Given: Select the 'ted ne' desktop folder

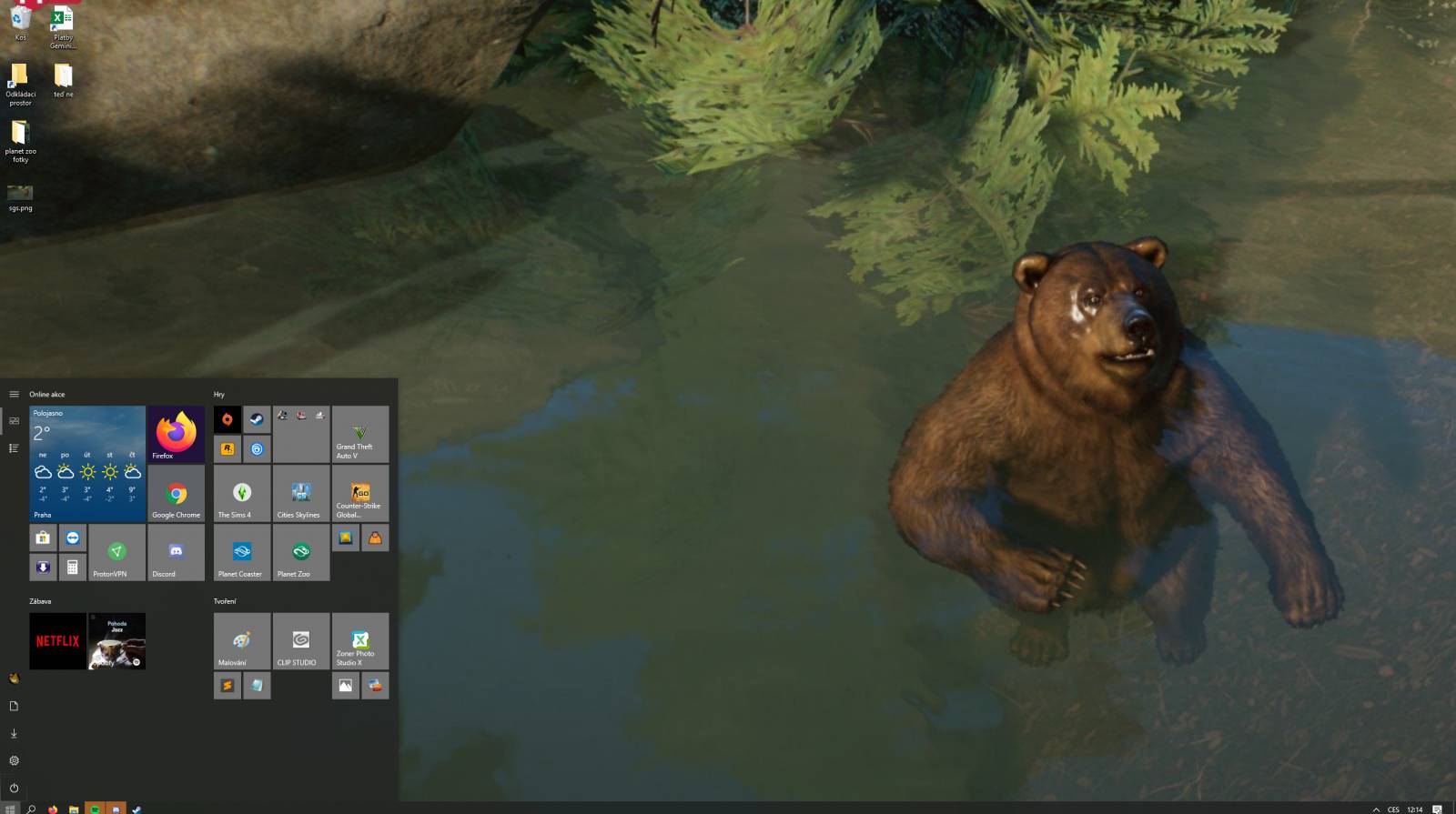Looking at the screenshot, I should tap(63, 80).
